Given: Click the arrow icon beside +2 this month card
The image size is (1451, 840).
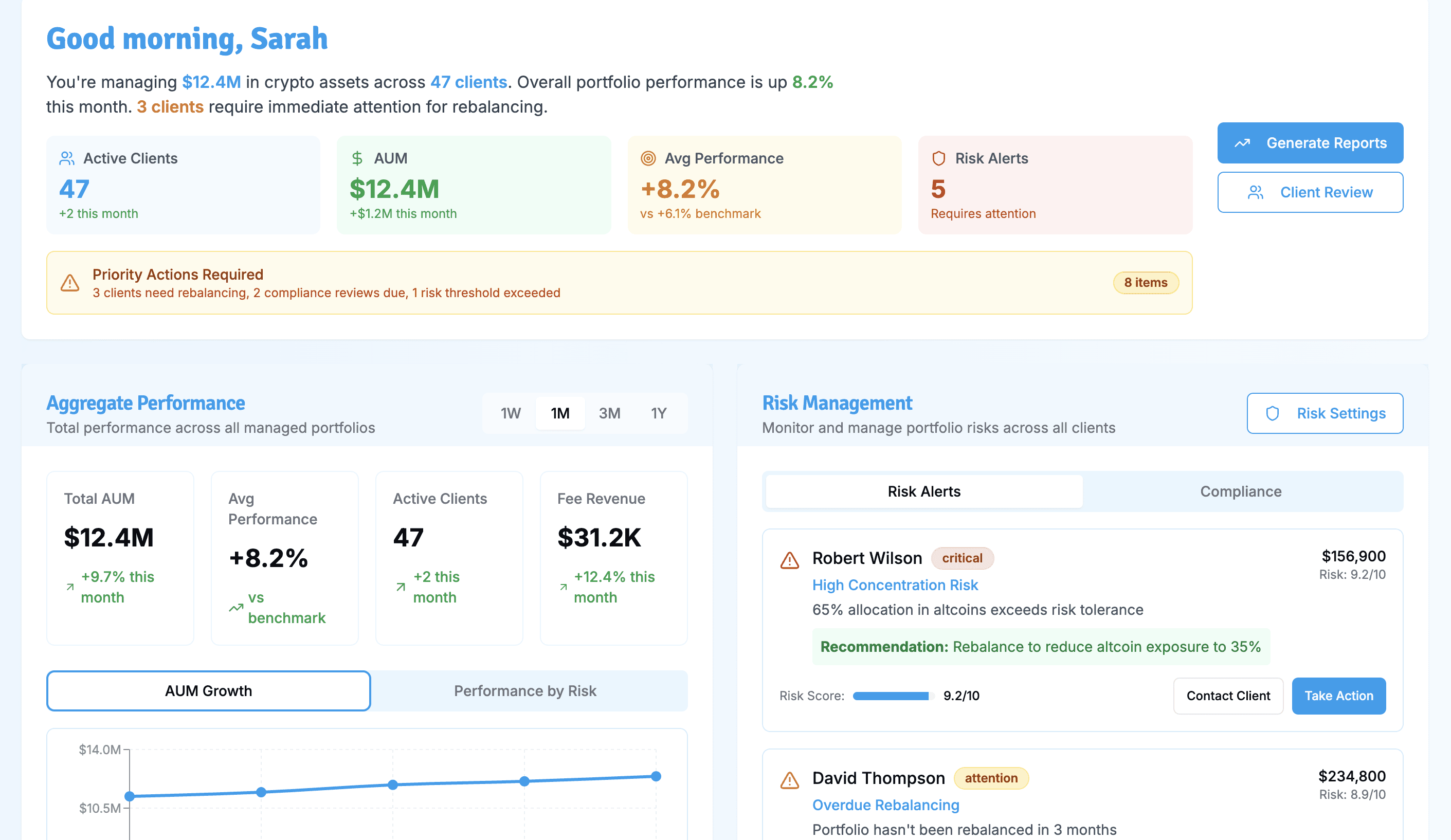Looking at the screenshot, I should pyautogui.click(x=401, y=587).
